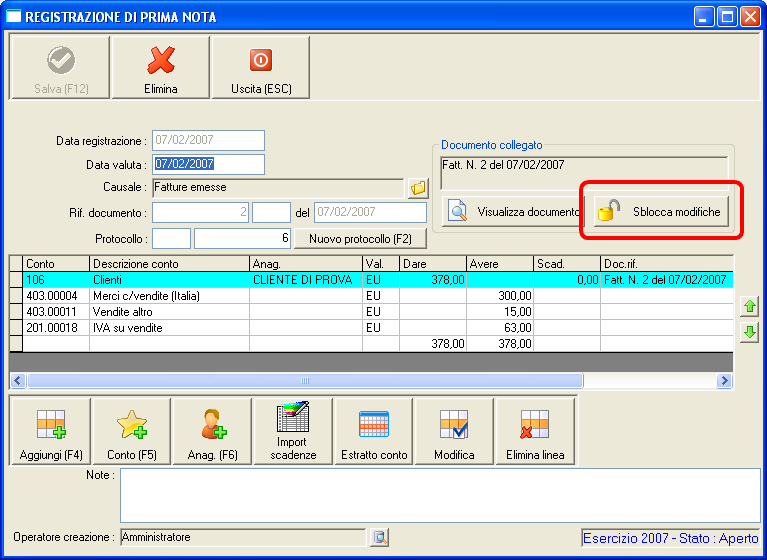The image size is (767, 560).
Task: Click the Dare column header
Action: (x=433, y=264)
